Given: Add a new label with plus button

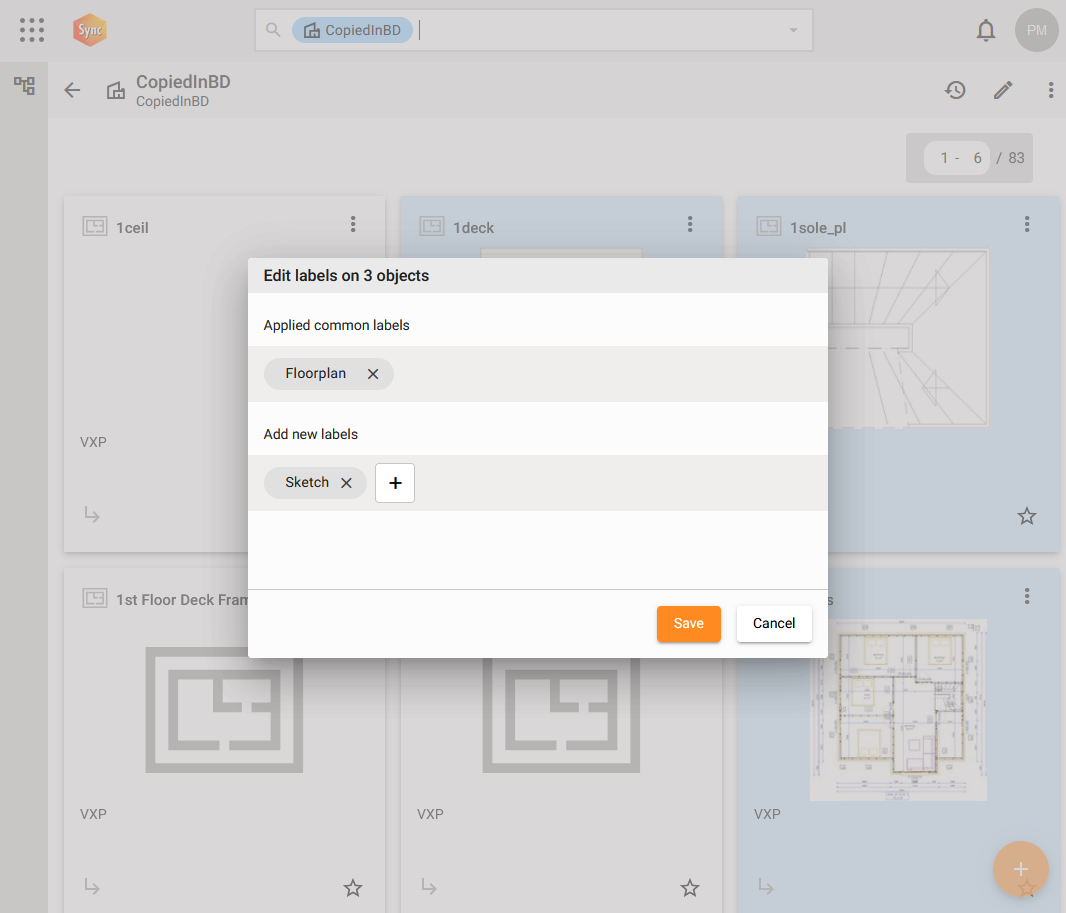Looking at the screenshot, I should coord(395,483).
